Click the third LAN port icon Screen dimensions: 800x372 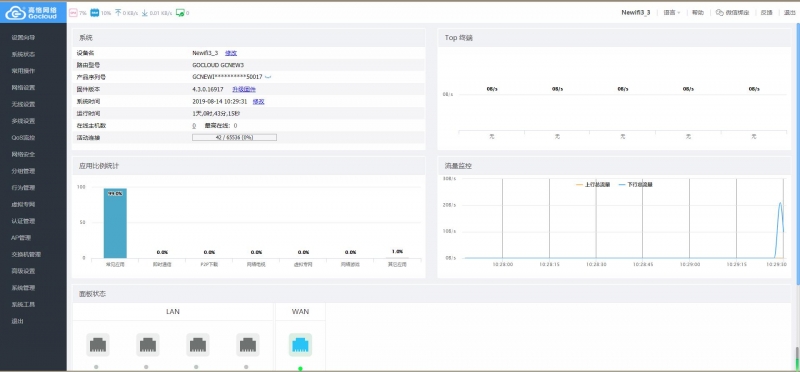197,345
